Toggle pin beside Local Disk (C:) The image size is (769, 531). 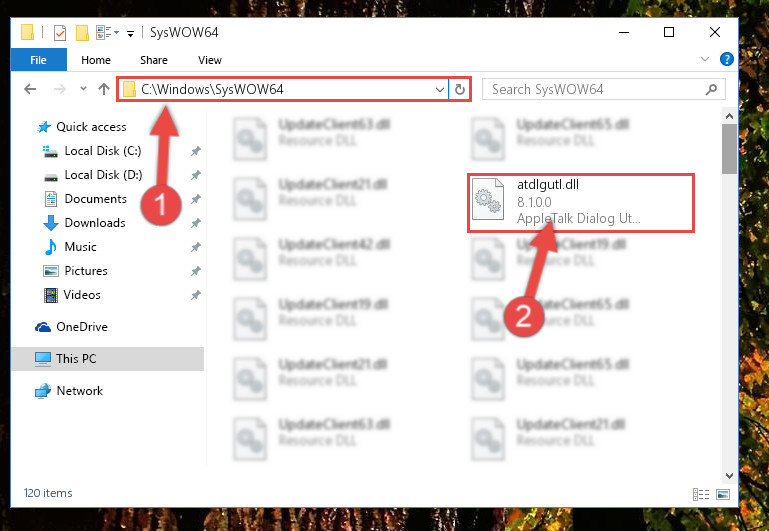(196, 151)
